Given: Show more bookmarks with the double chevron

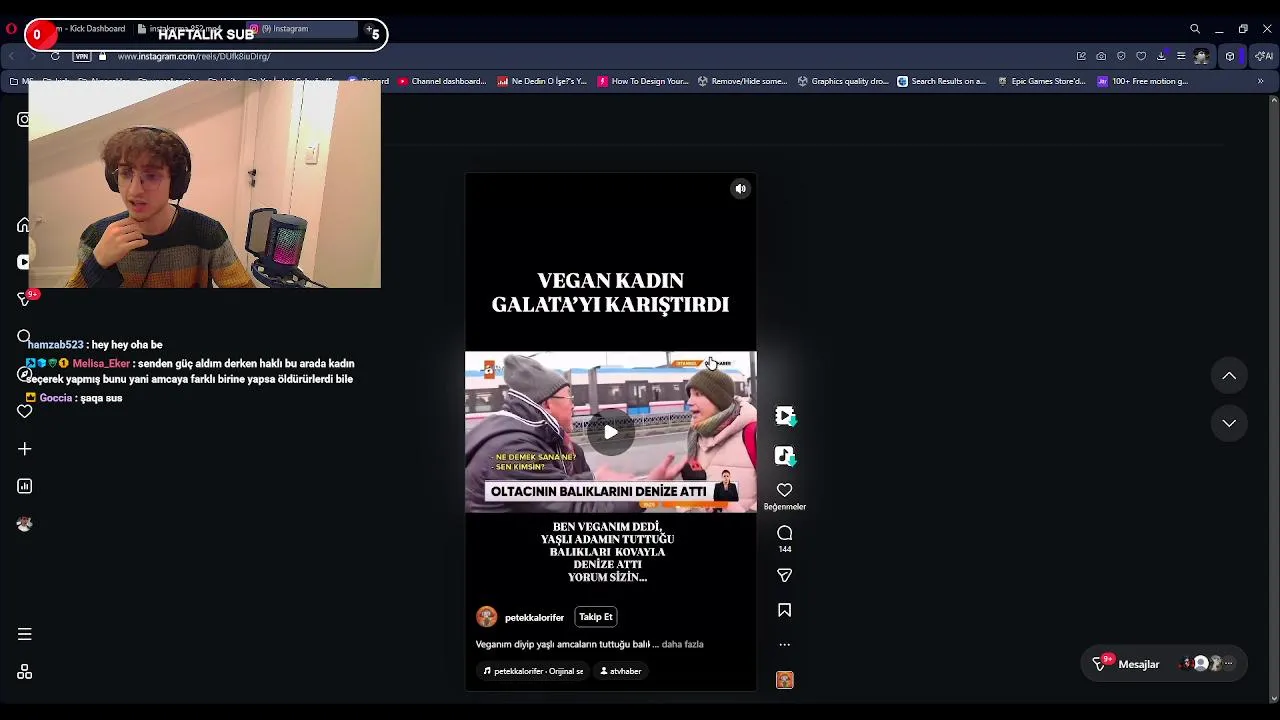Looking at the screenshot, I should click(1260, 81).
